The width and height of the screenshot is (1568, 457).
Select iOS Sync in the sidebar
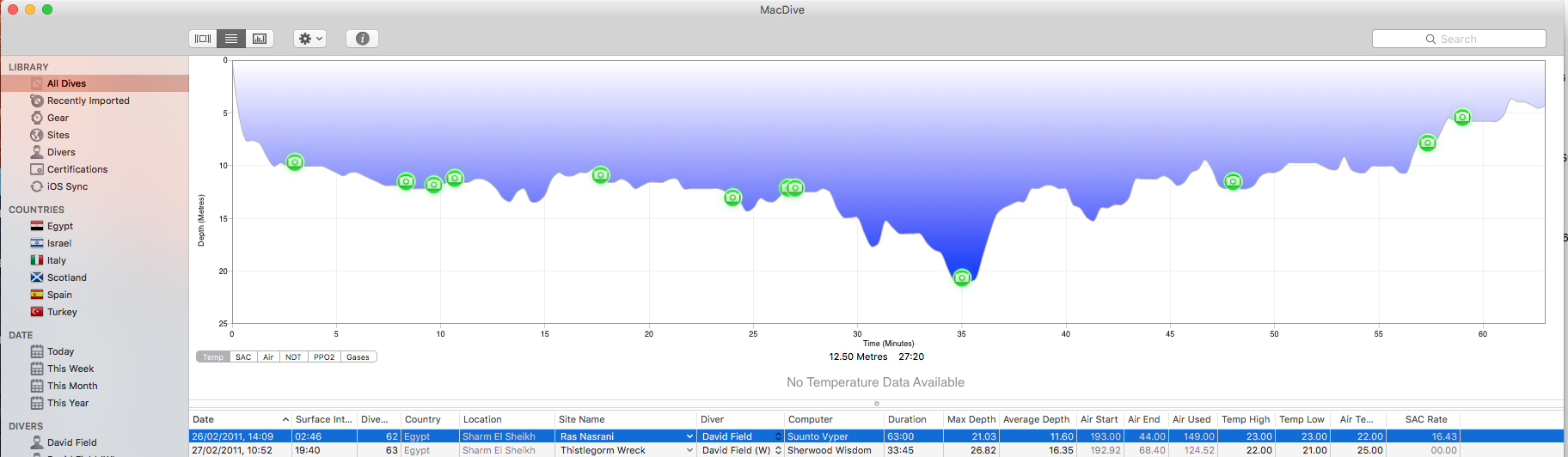[67, 186]
